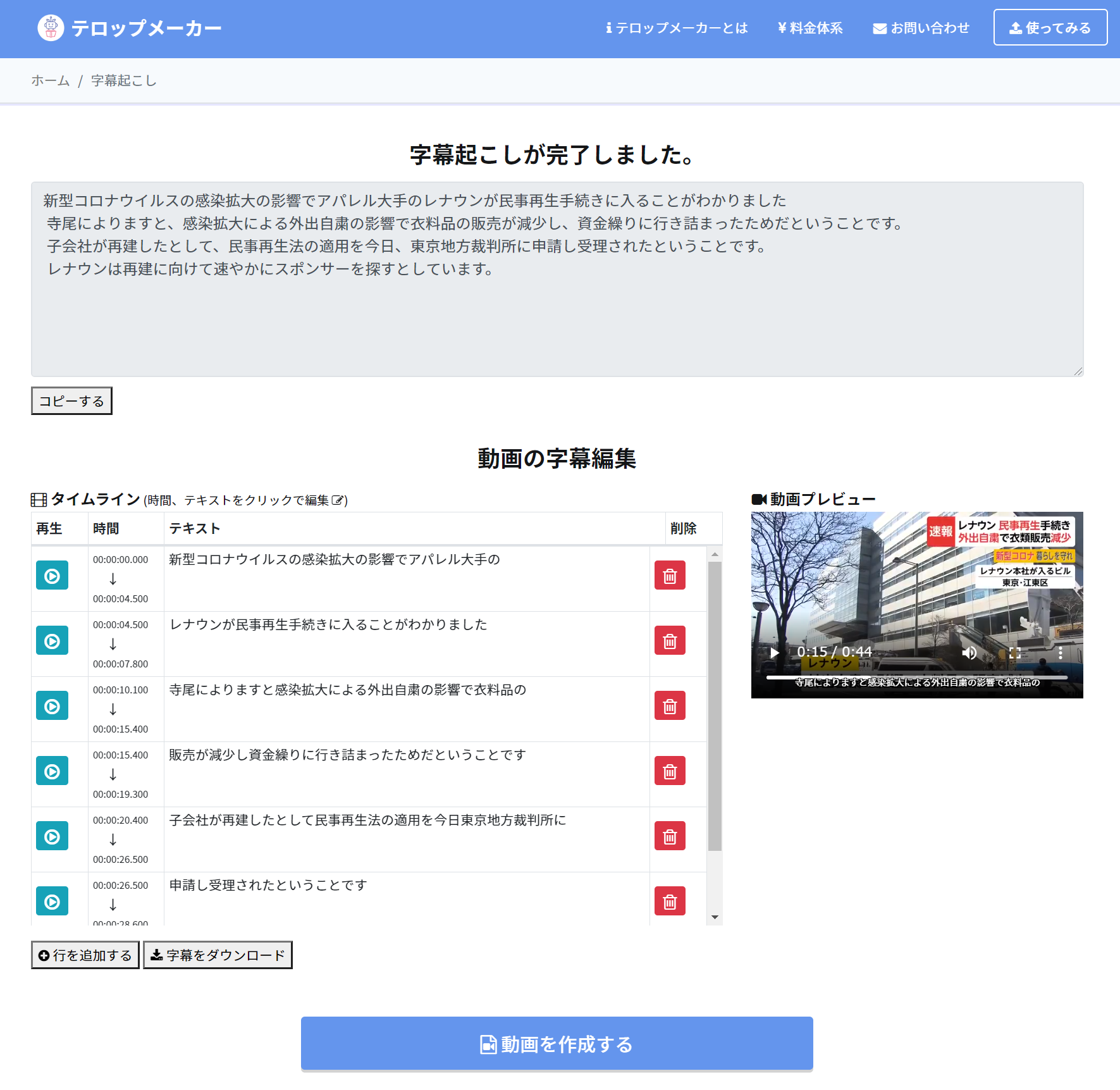Click timeline scrollbar up arrow
Viewport: 1120px width, 1090px height.
pyautogui.click(x=715, y=554)
